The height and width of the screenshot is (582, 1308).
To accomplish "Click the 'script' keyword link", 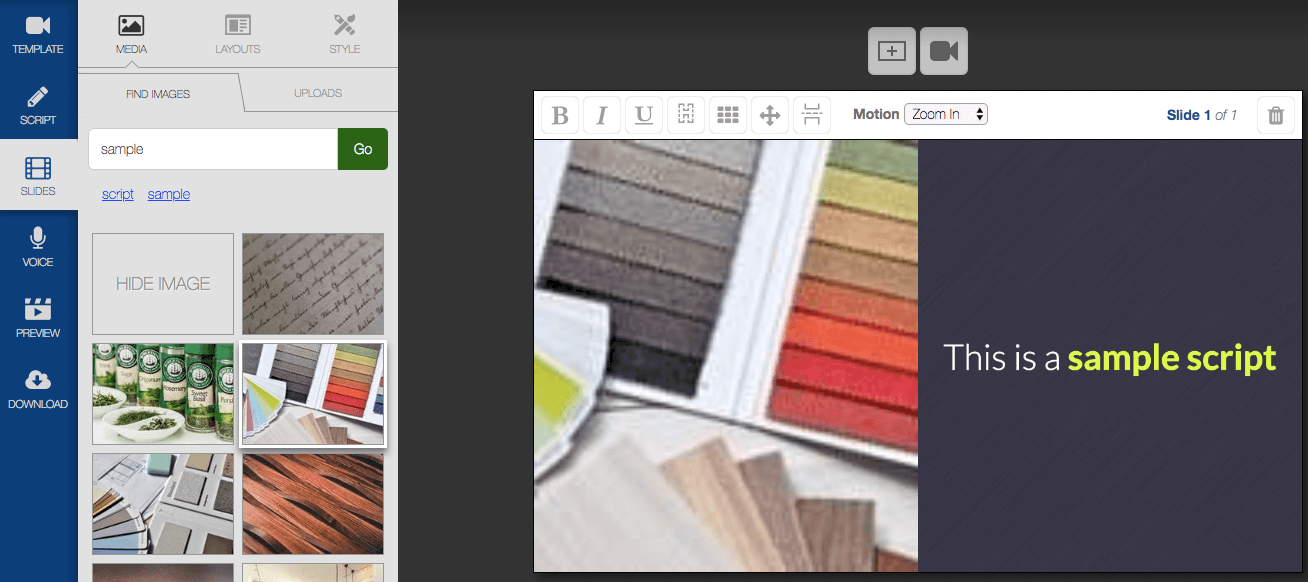I will (118, 194).
